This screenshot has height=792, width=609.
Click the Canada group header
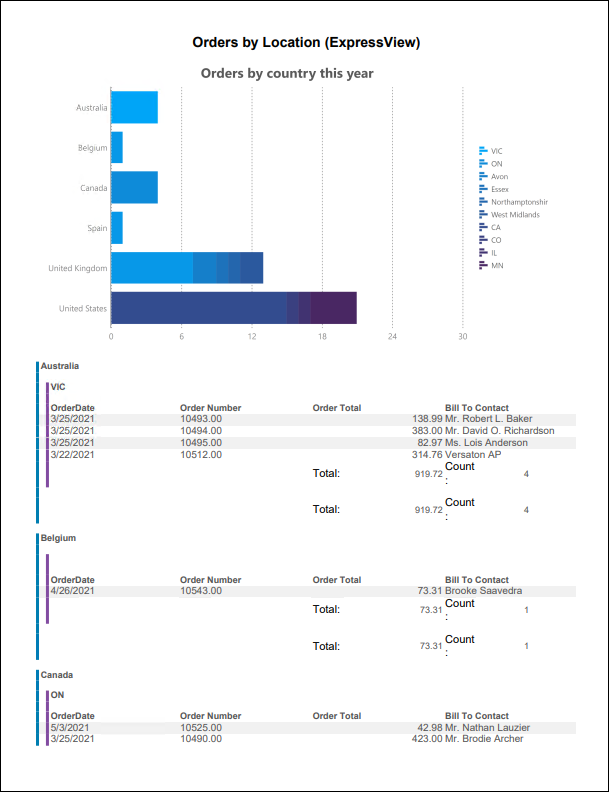pos(57,675)
